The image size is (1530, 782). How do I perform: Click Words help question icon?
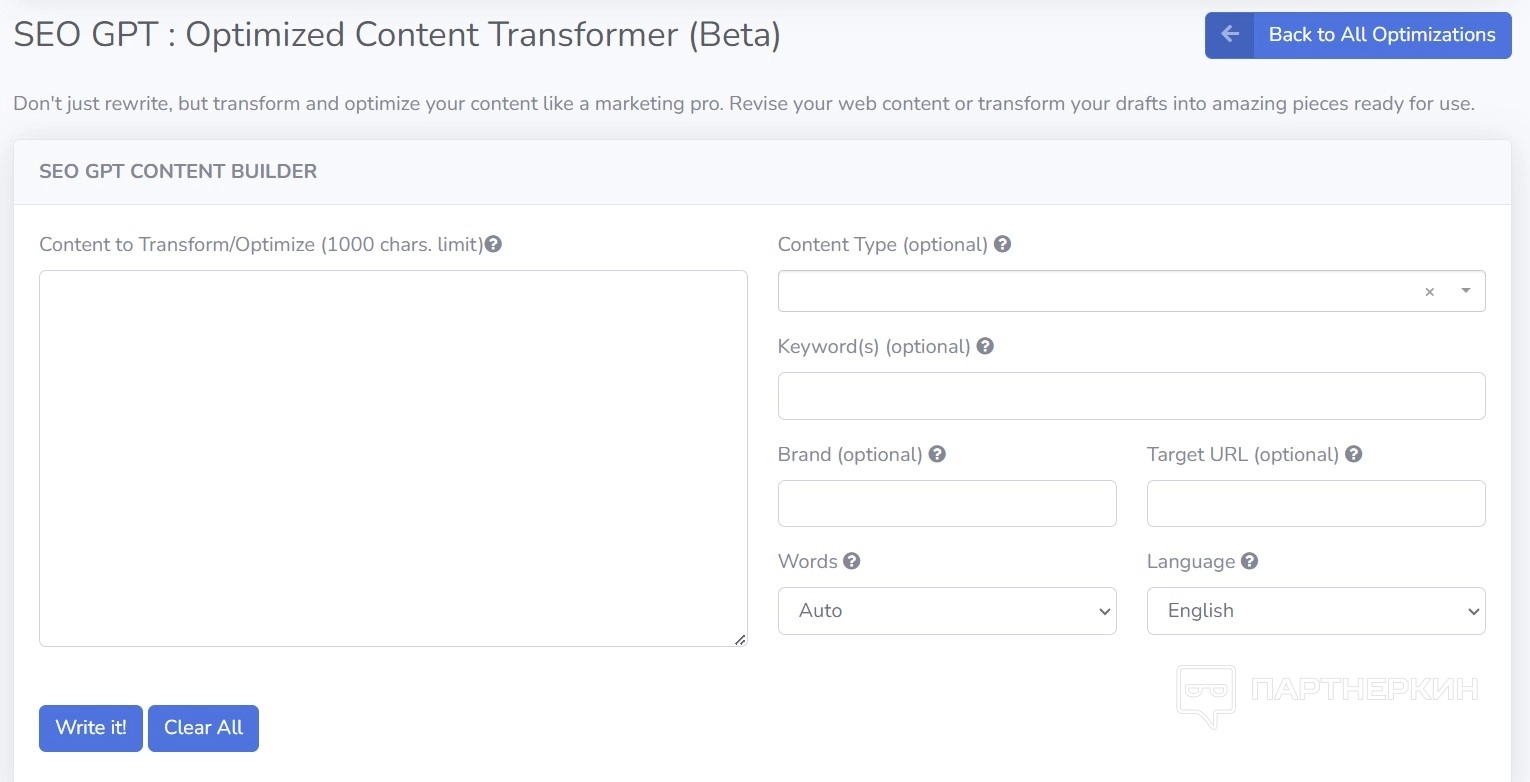click(x=851, y=561)
